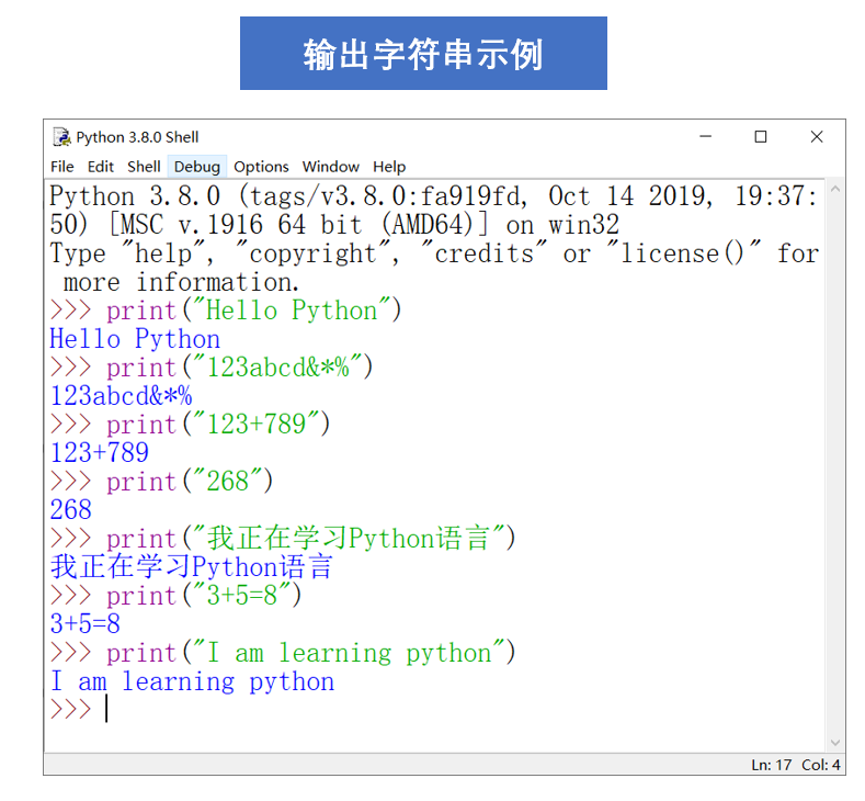865x801 pixels.
Task: Minimize the Python Shell window
Action: click(x=706, y=136)
